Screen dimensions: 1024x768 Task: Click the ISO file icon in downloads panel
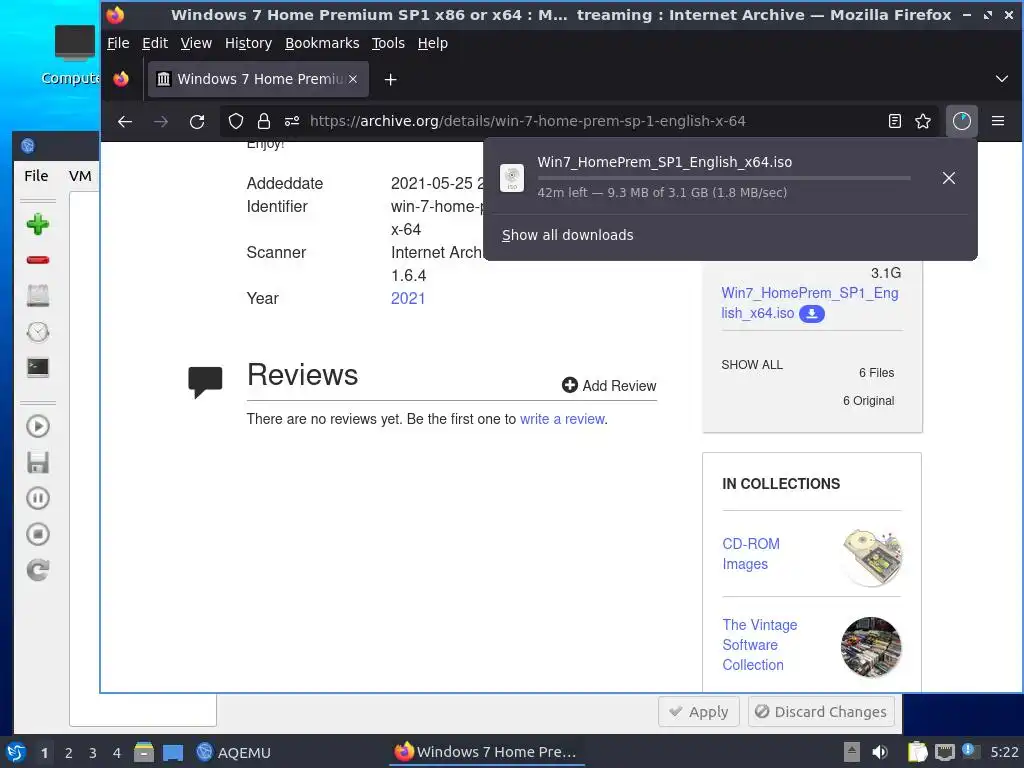[512, 178]
